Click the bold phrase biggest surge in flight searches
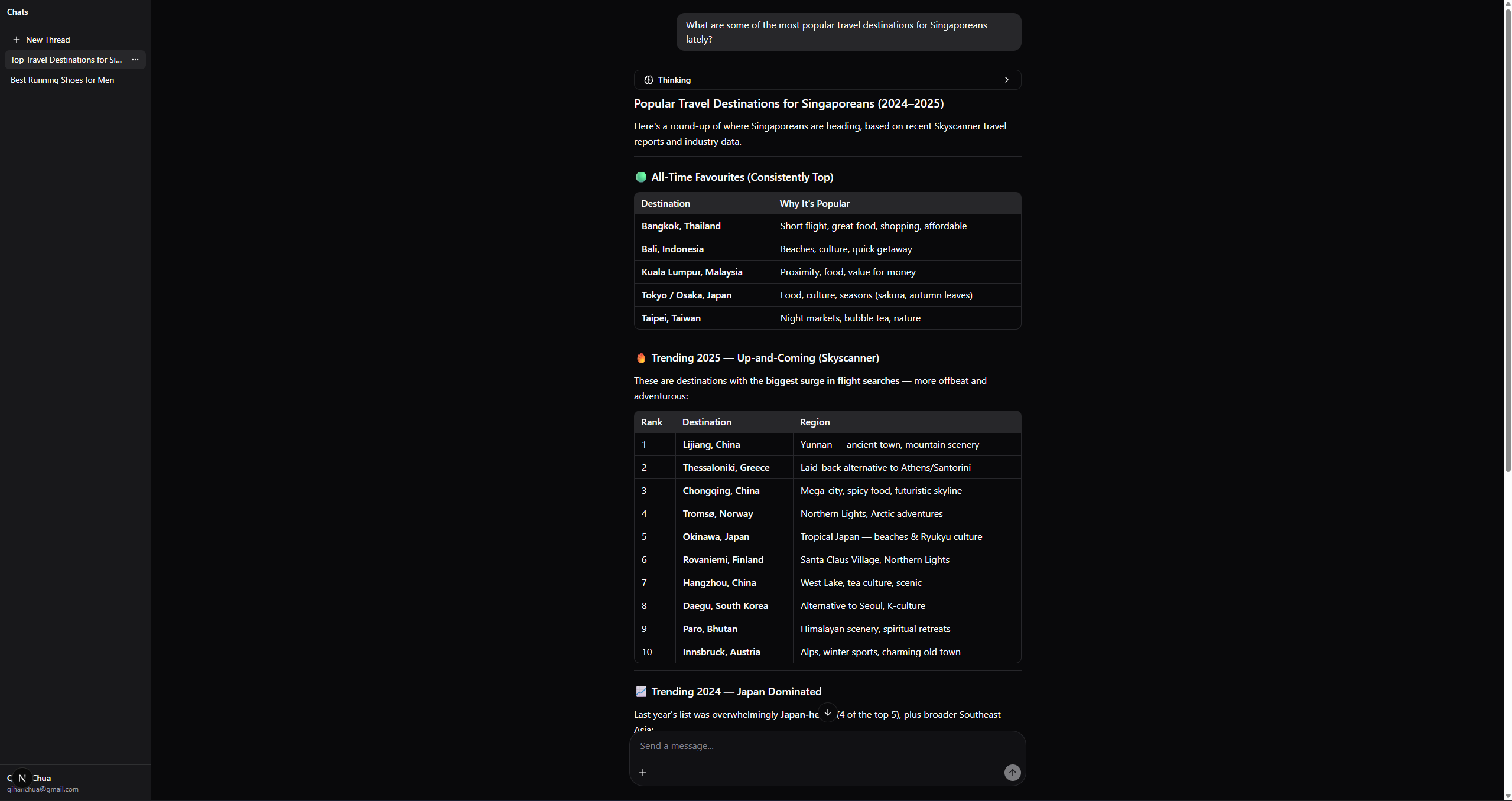Image resolution: width=1512 pixels, height=801 pixels. tap(832, 381)
